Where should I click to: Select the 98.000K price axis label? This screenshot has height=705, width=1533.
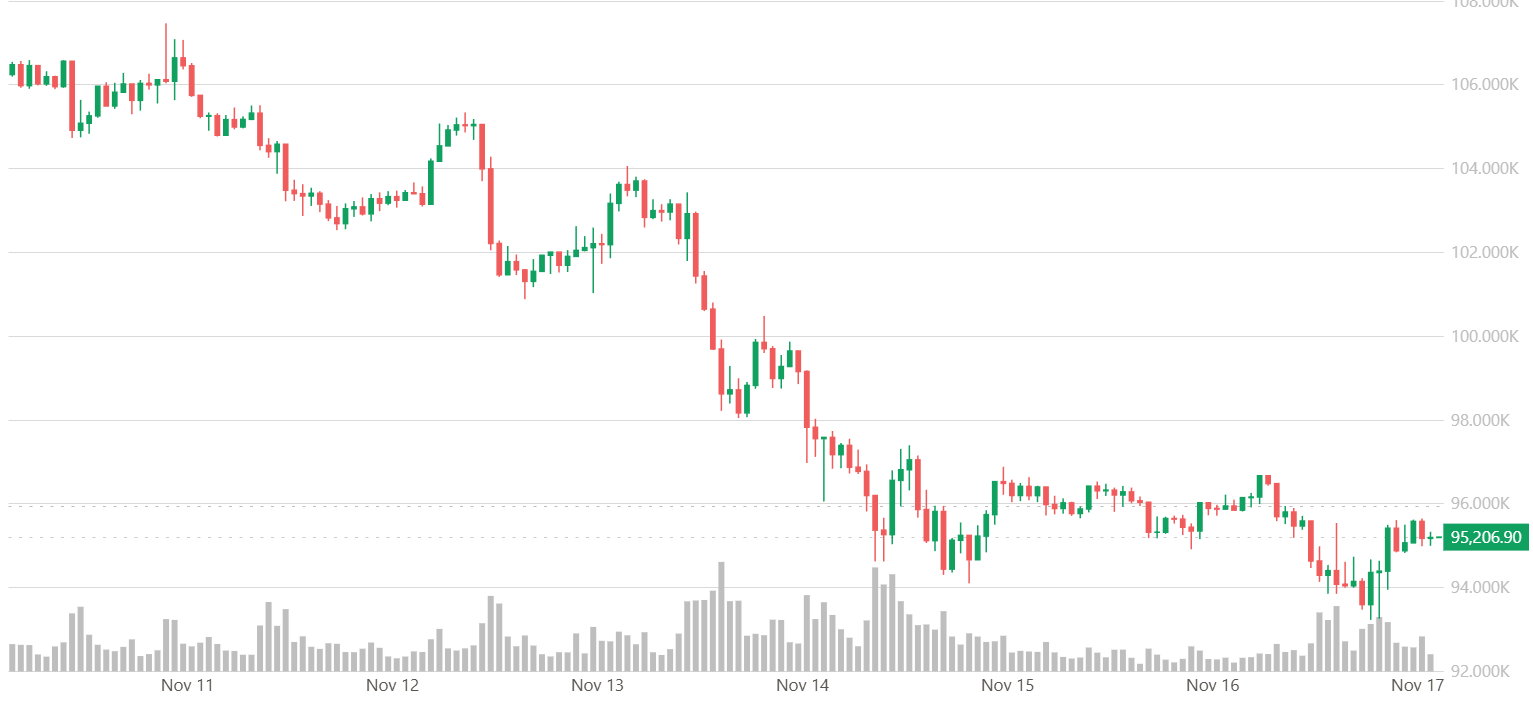pos(1485,420)
